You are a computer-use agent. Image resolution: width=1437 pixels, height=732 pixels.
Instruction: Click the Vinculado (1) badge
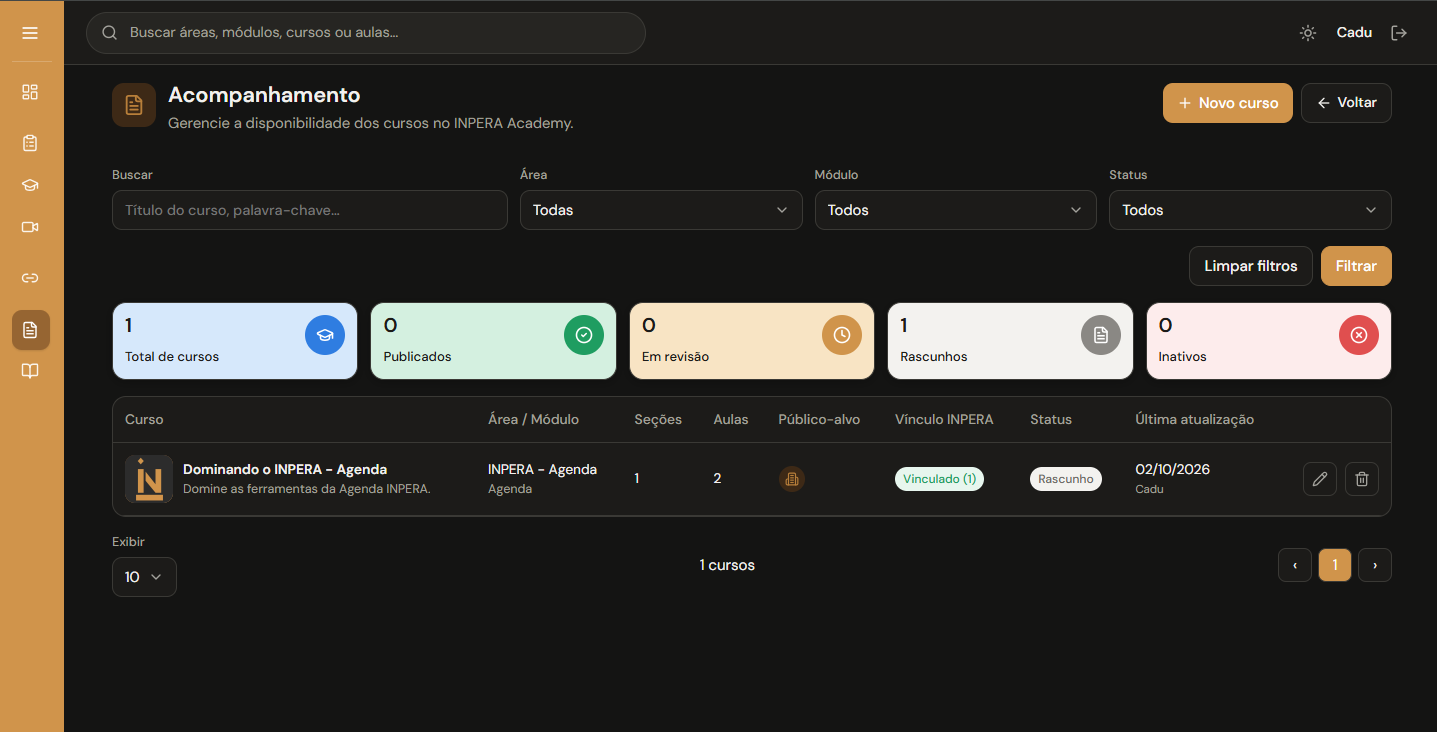tap(939, 479)
